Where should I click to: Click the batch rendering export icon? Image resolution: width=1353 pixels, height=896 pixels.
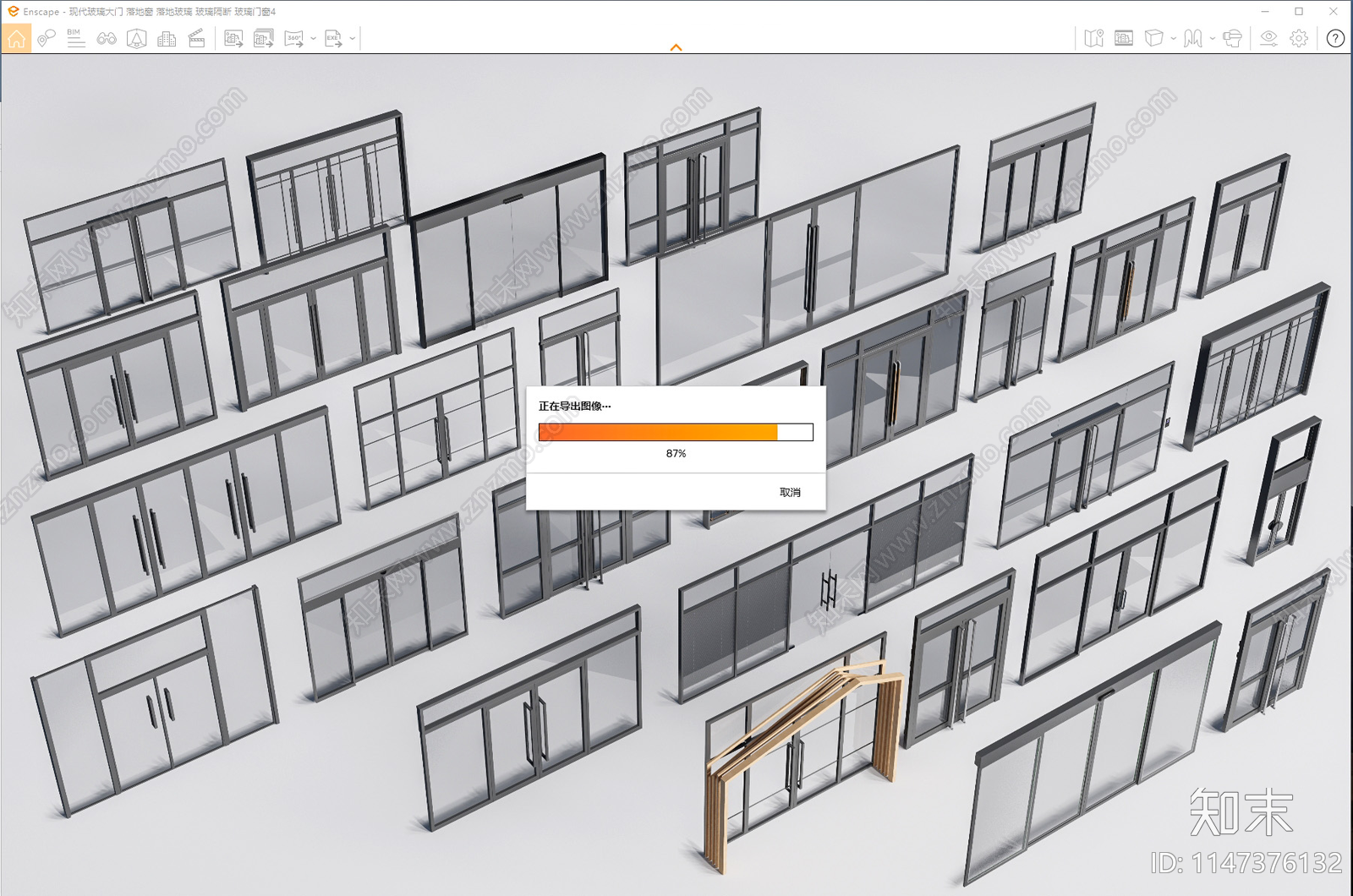[264, 38]
